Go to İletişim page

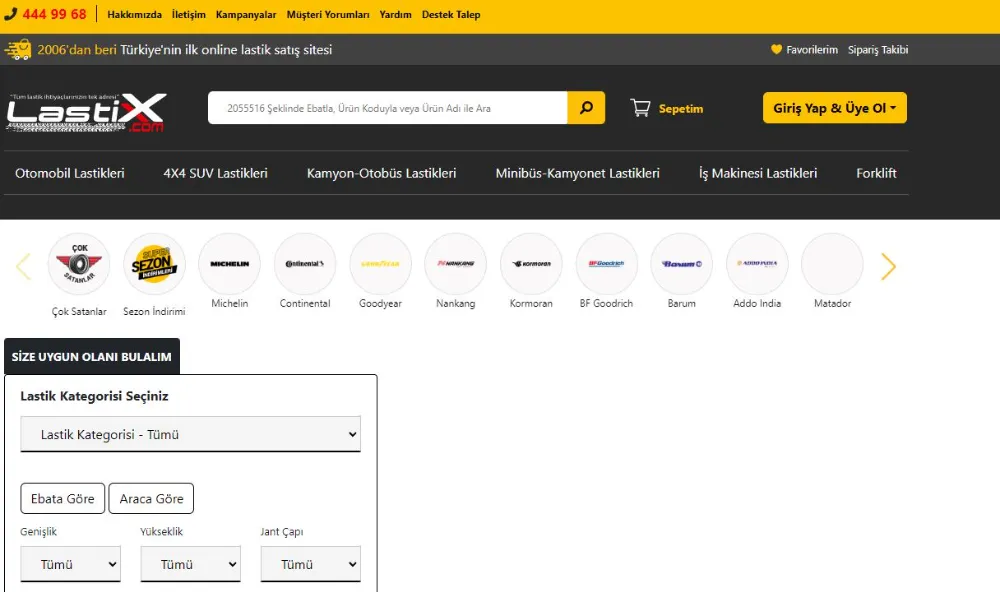click(x=189, y=14)
